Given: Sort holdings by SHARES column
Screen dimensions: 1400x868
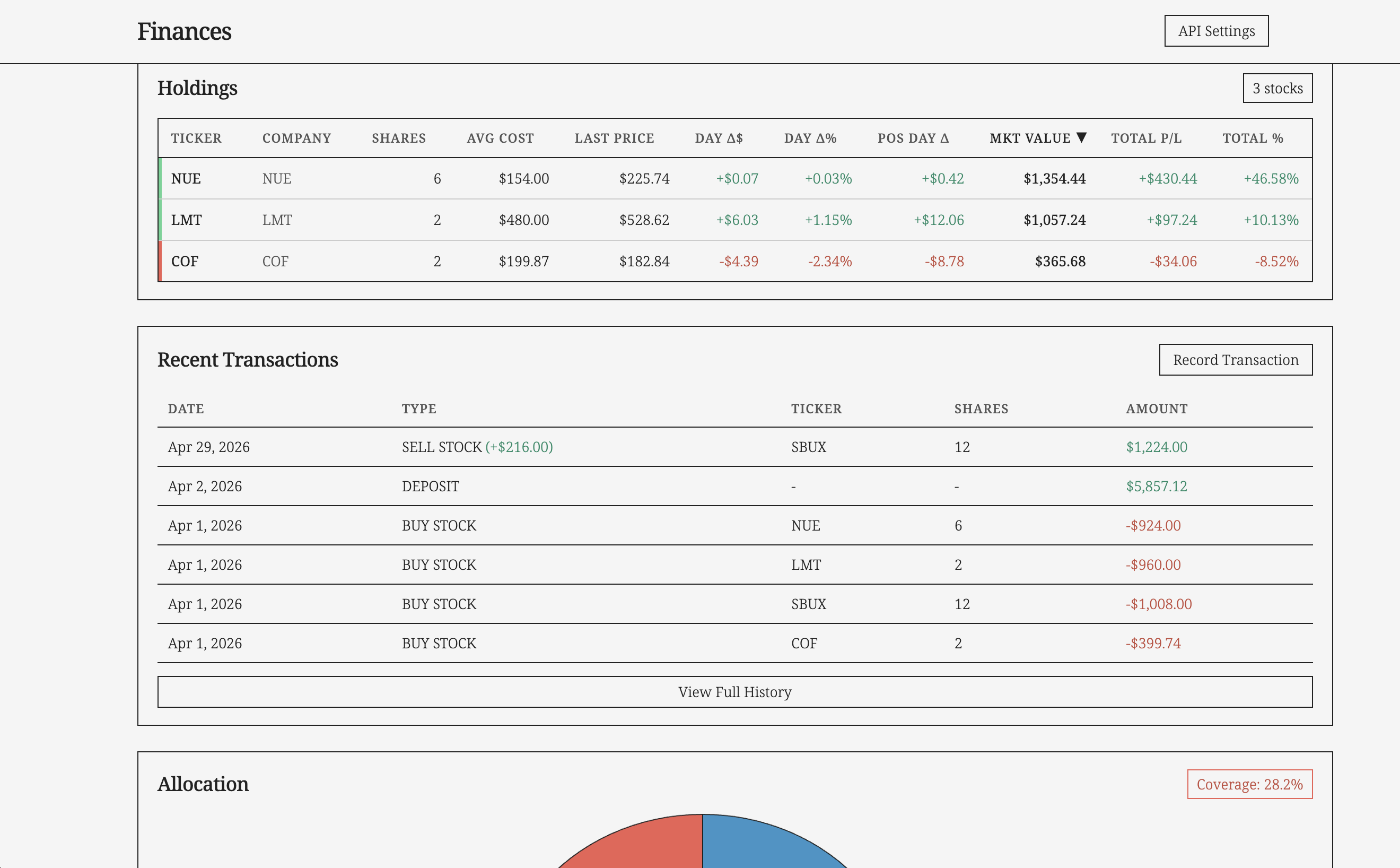Looking at the screenshot, I should [399, 138].
